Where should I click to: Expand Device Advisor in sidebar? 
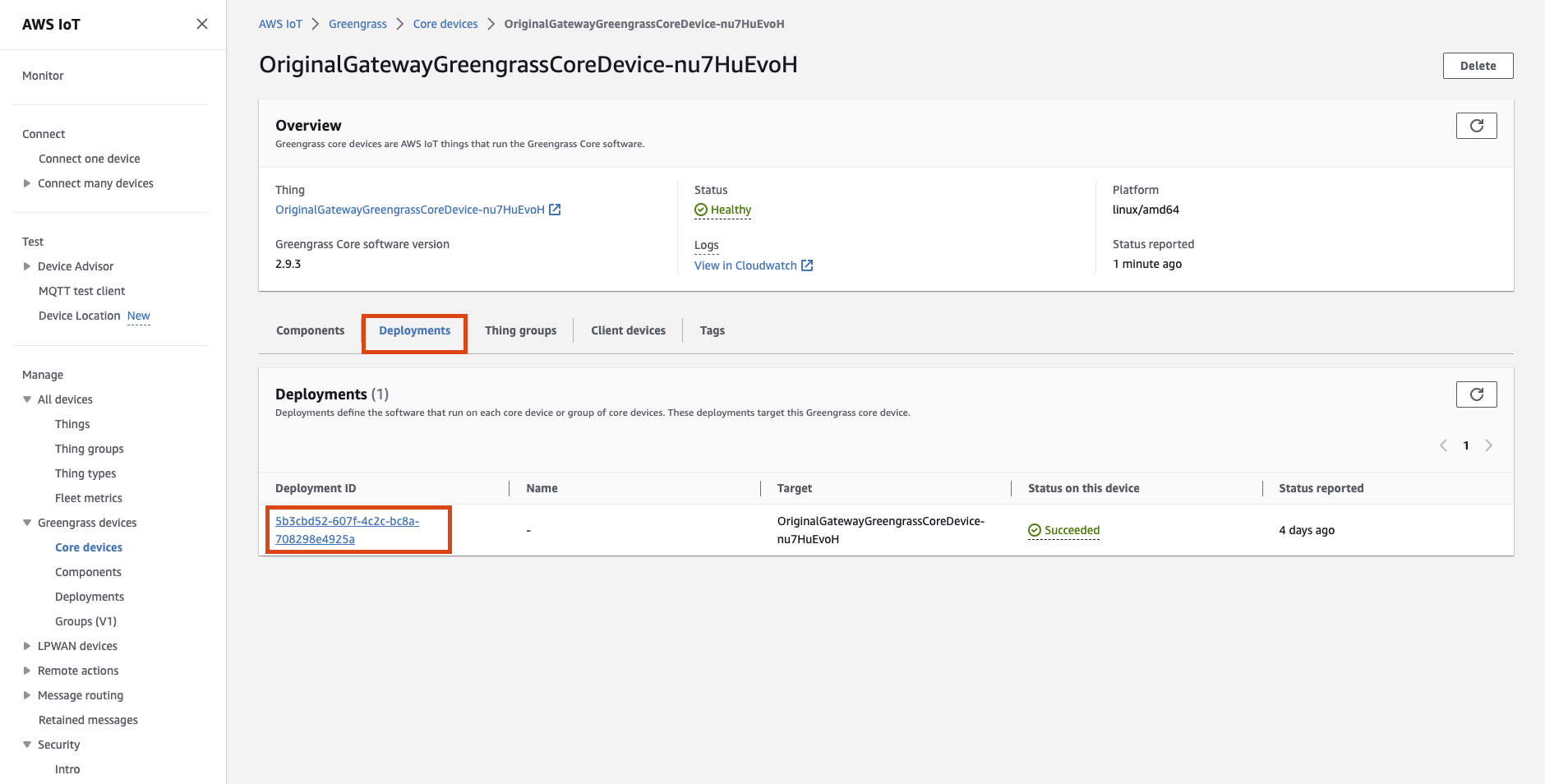point(27,266)
